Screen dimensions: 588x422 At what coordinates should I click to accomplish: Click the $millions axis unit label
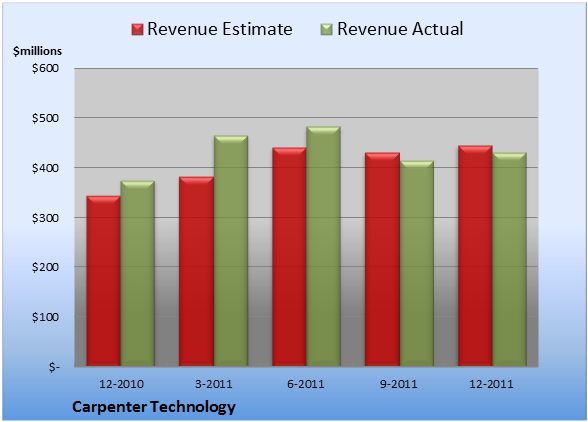(38, 51)
